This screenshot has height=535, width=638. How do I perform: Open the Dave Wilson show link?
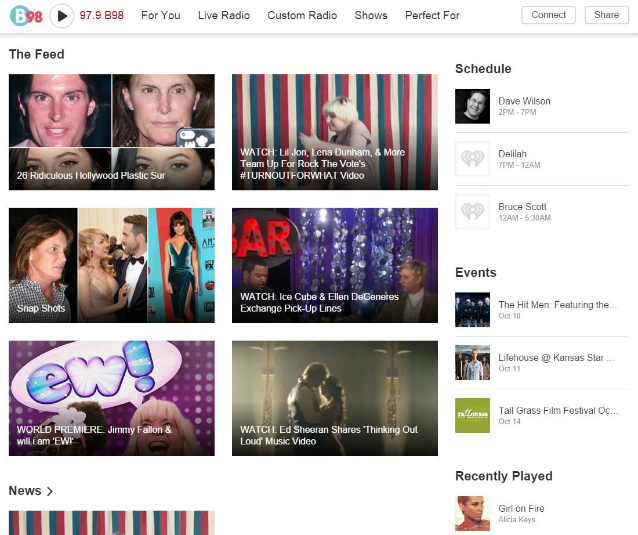524,101
